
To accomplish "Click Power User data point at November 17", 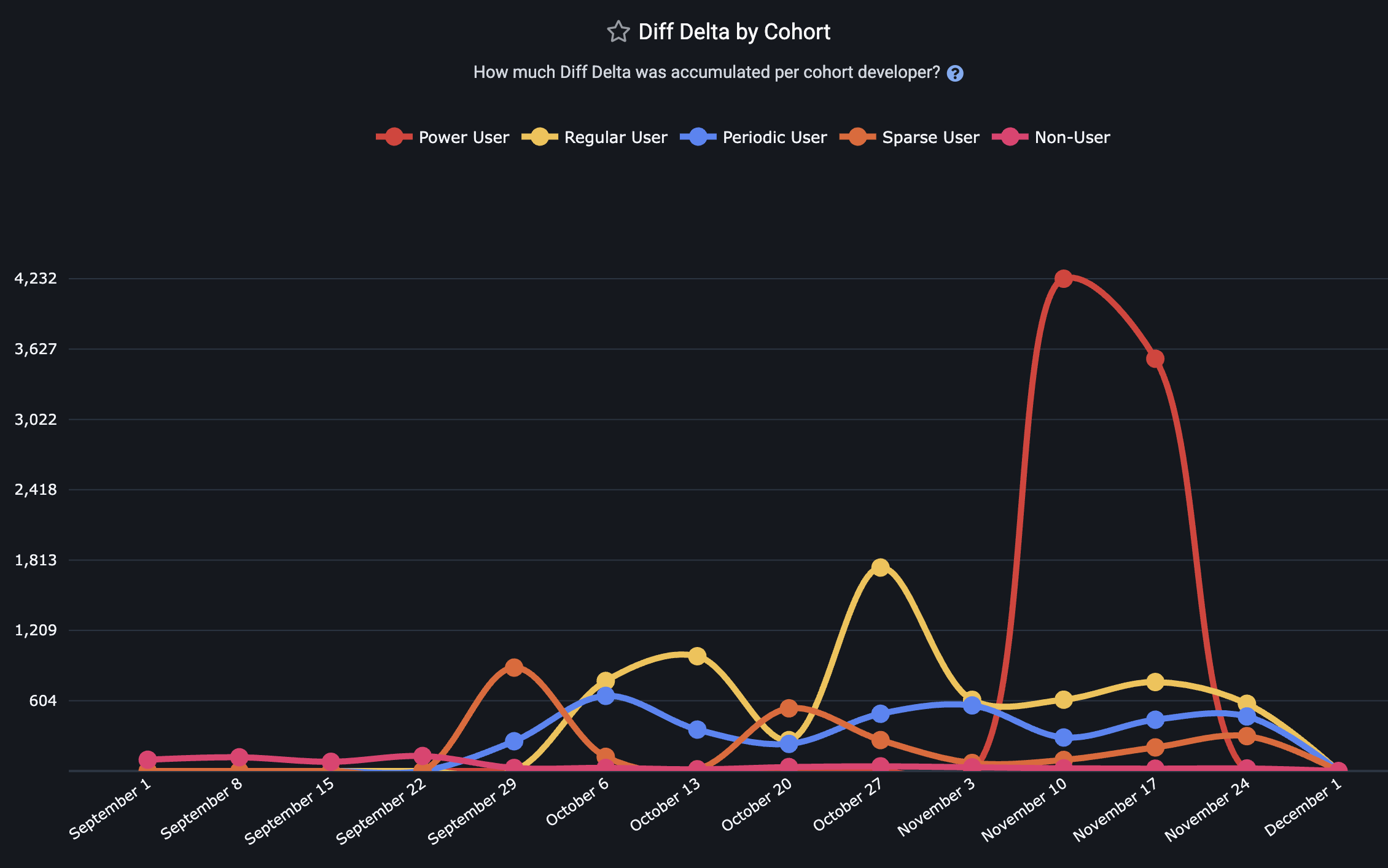I will (1155, 358).
